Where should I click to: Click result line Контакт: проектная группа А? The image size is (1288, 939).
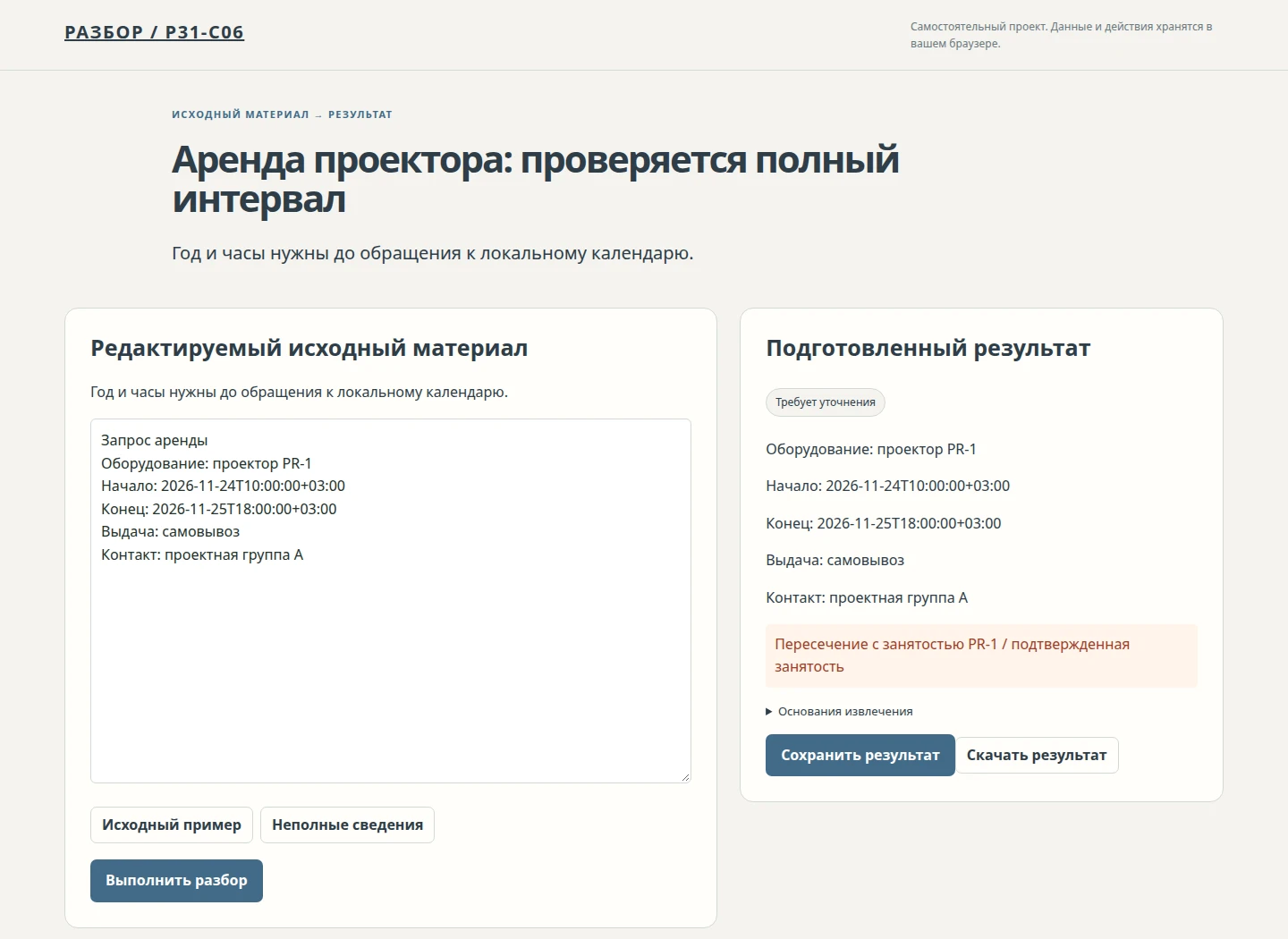tap(867, 597)
